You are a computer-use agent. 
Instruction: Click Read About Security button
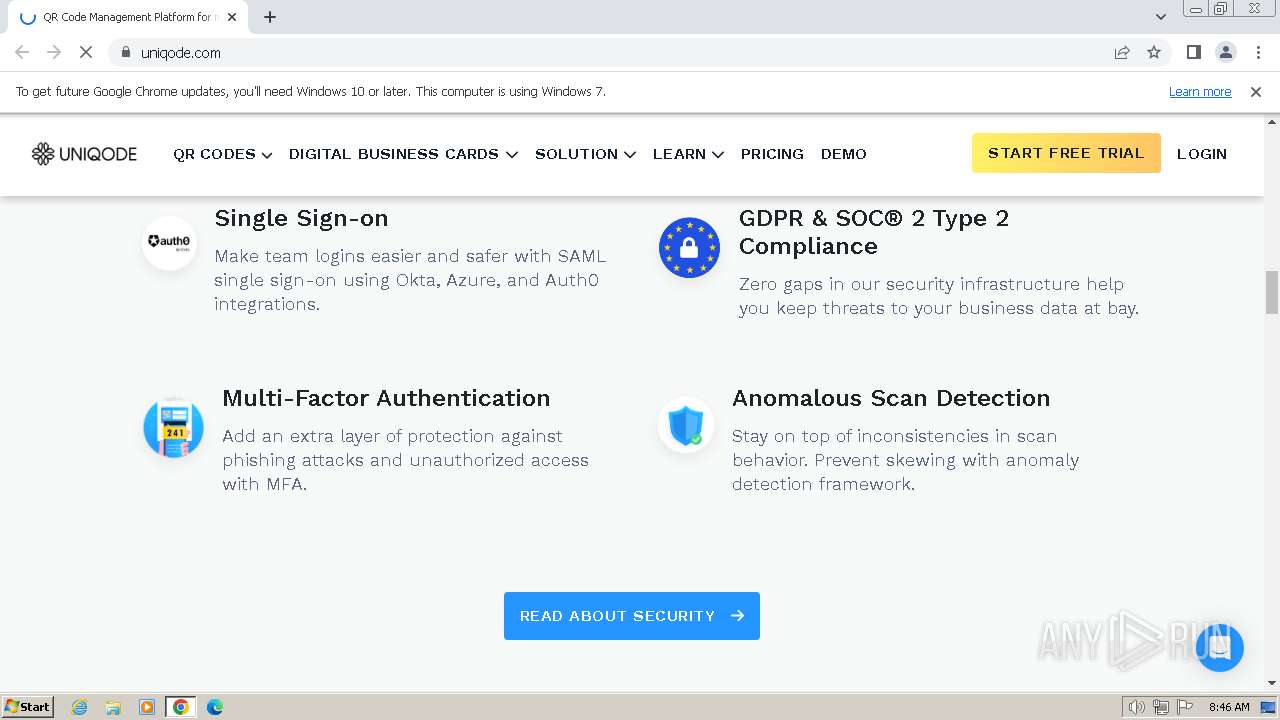(x=632, y=616)
